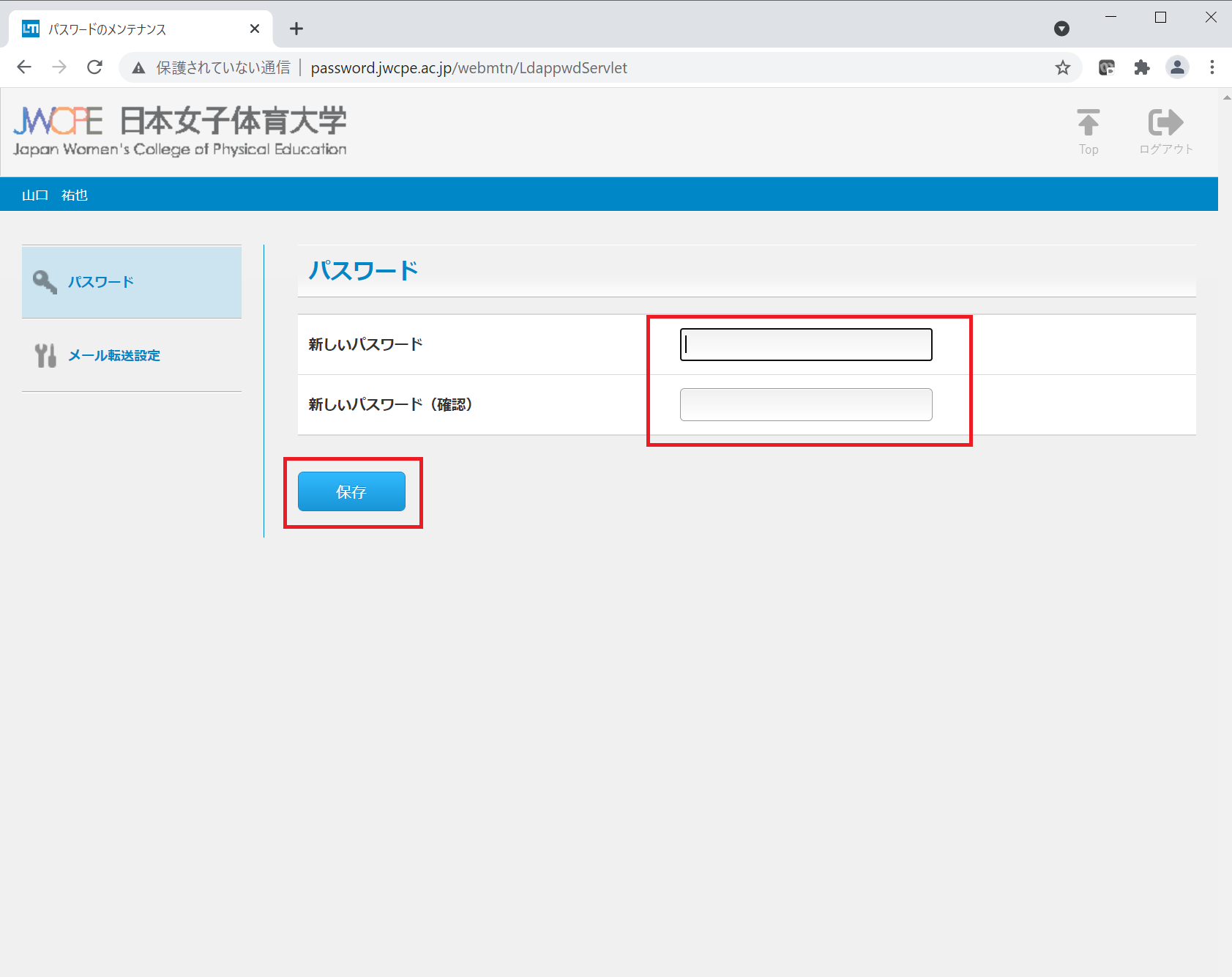
Task: Click the 保存 save button
Action: (x=351, y=491)
